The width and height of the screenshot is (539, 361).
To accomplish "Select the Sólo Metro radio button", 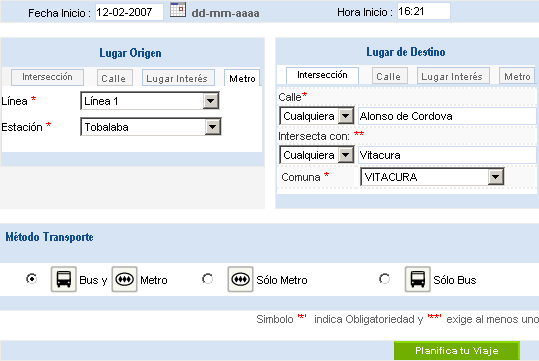I will pyautogui.click(x=208, y=278).
